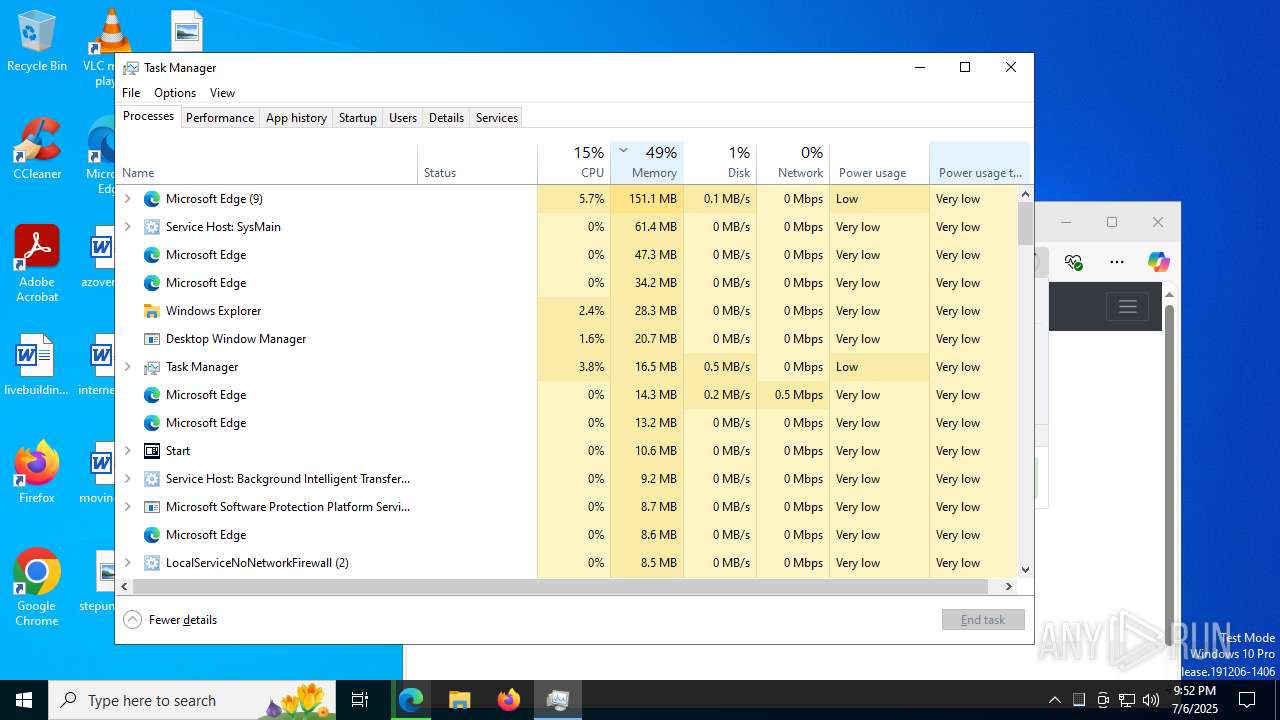Click the taskbar search box
The width and height of the screenshot is (1280, 720).
[x=192, y=700]
